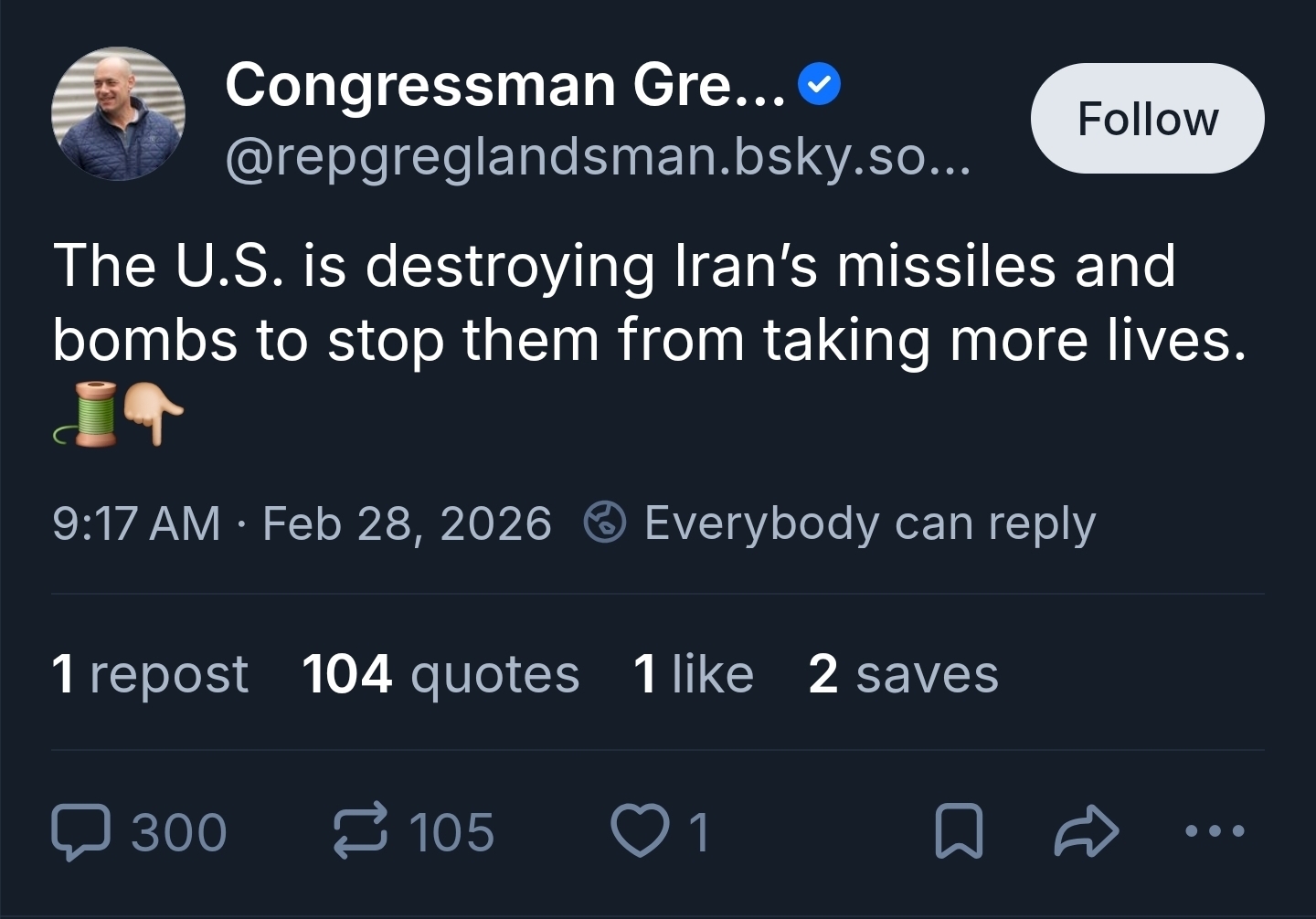Like the post with heart icon
1316x919 pixels.
tap(639, 831)
